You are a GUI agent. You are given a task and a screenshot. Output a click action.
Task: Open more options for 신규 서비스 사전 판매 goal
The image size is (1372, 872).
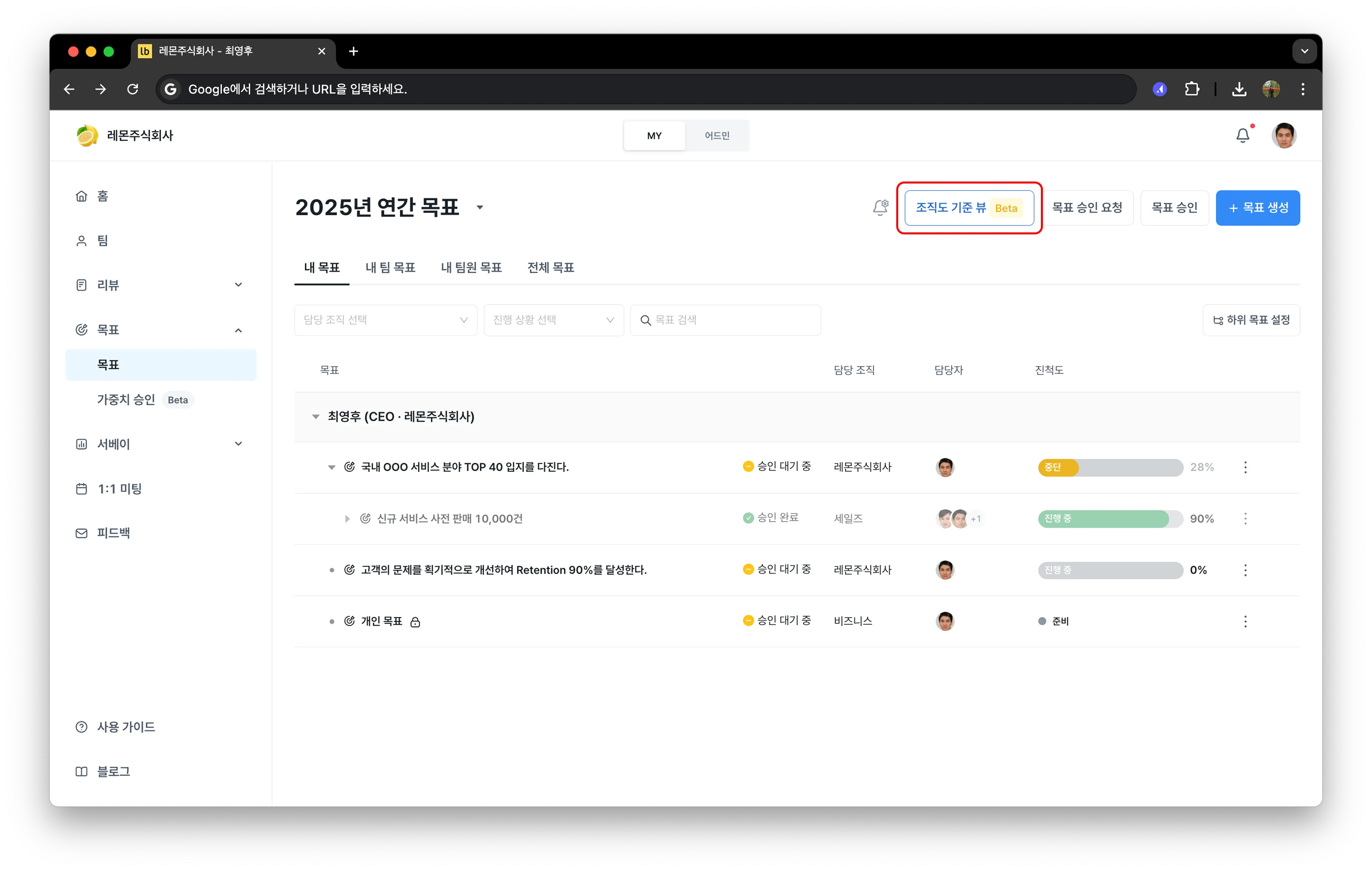click(x=1245, y=518)
